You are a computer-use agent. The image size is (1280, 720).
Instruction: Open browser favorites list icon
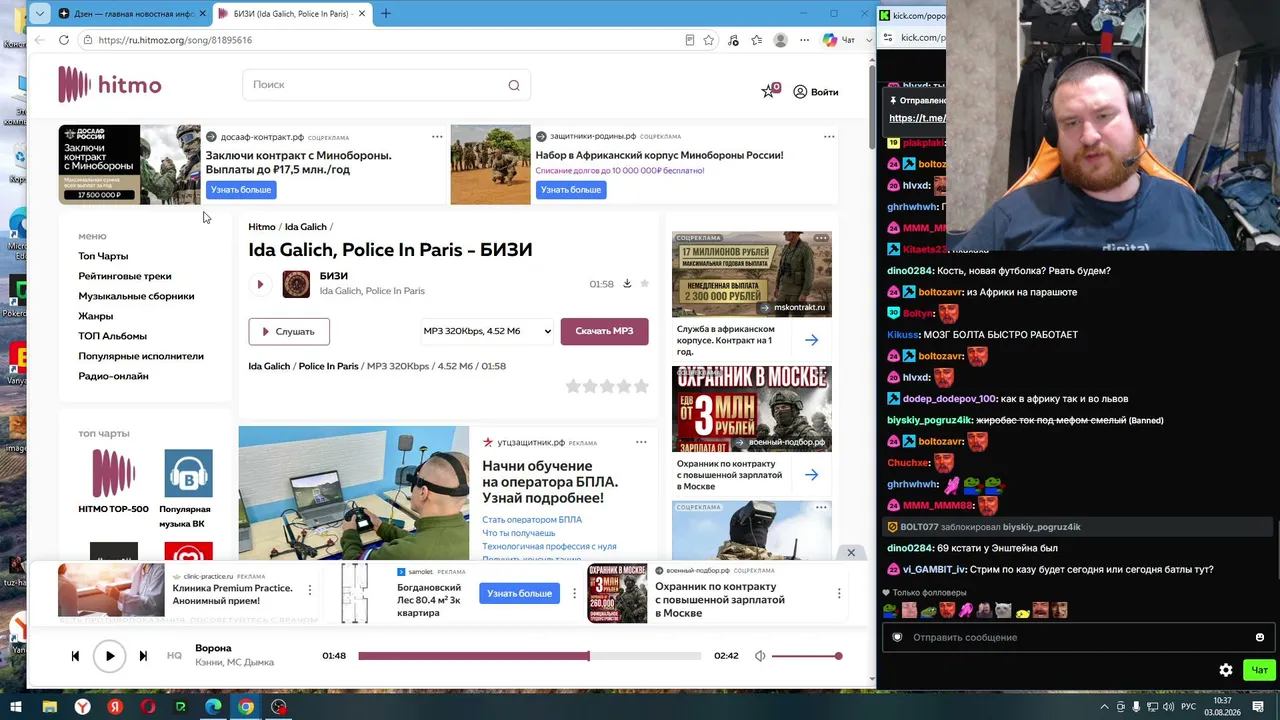click(757, 40)
